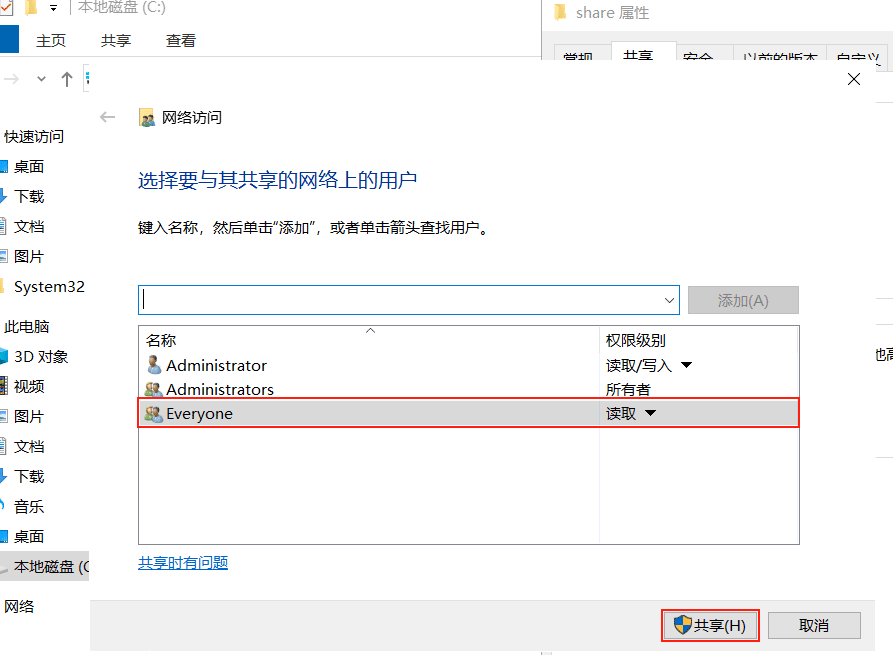Select 本地磁盘 (C:) in navigation pane

[44, 566]
